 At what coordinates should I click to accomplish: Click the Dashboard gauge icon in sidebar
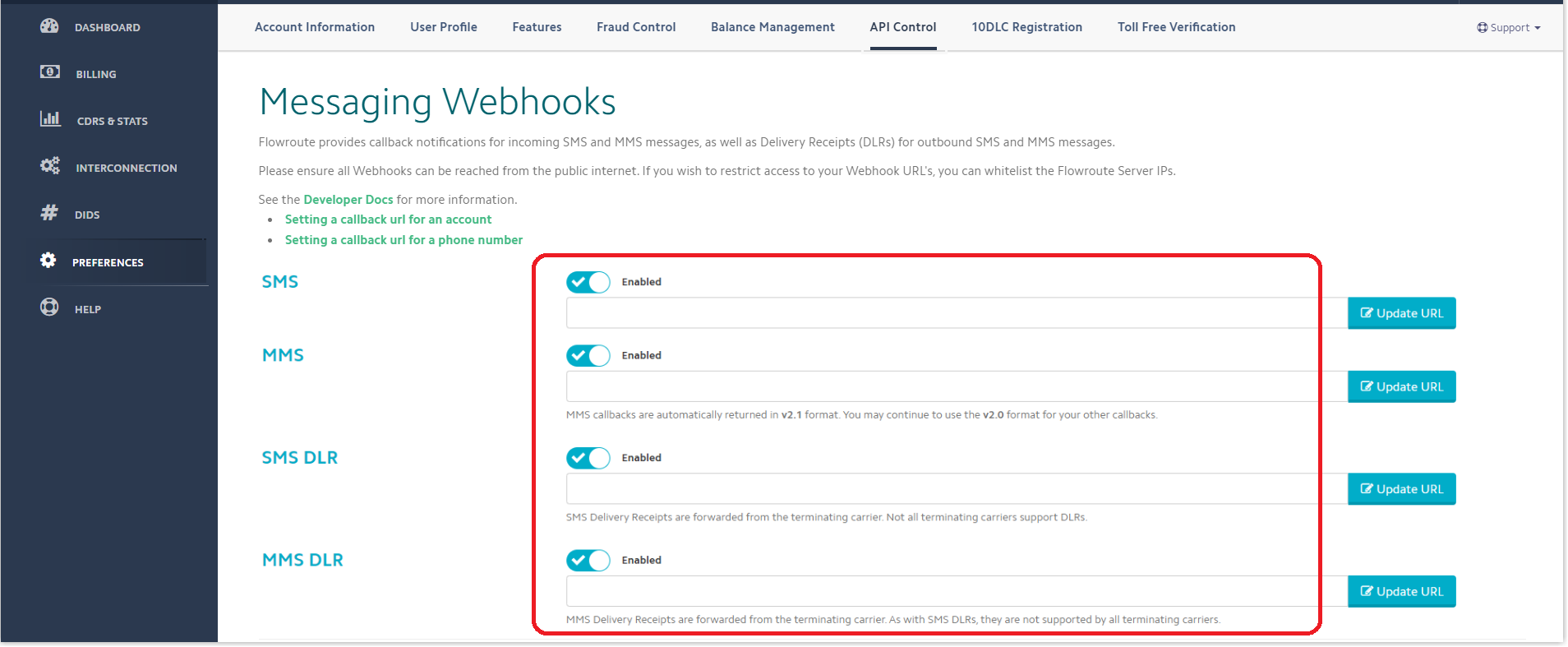[49, 26]
